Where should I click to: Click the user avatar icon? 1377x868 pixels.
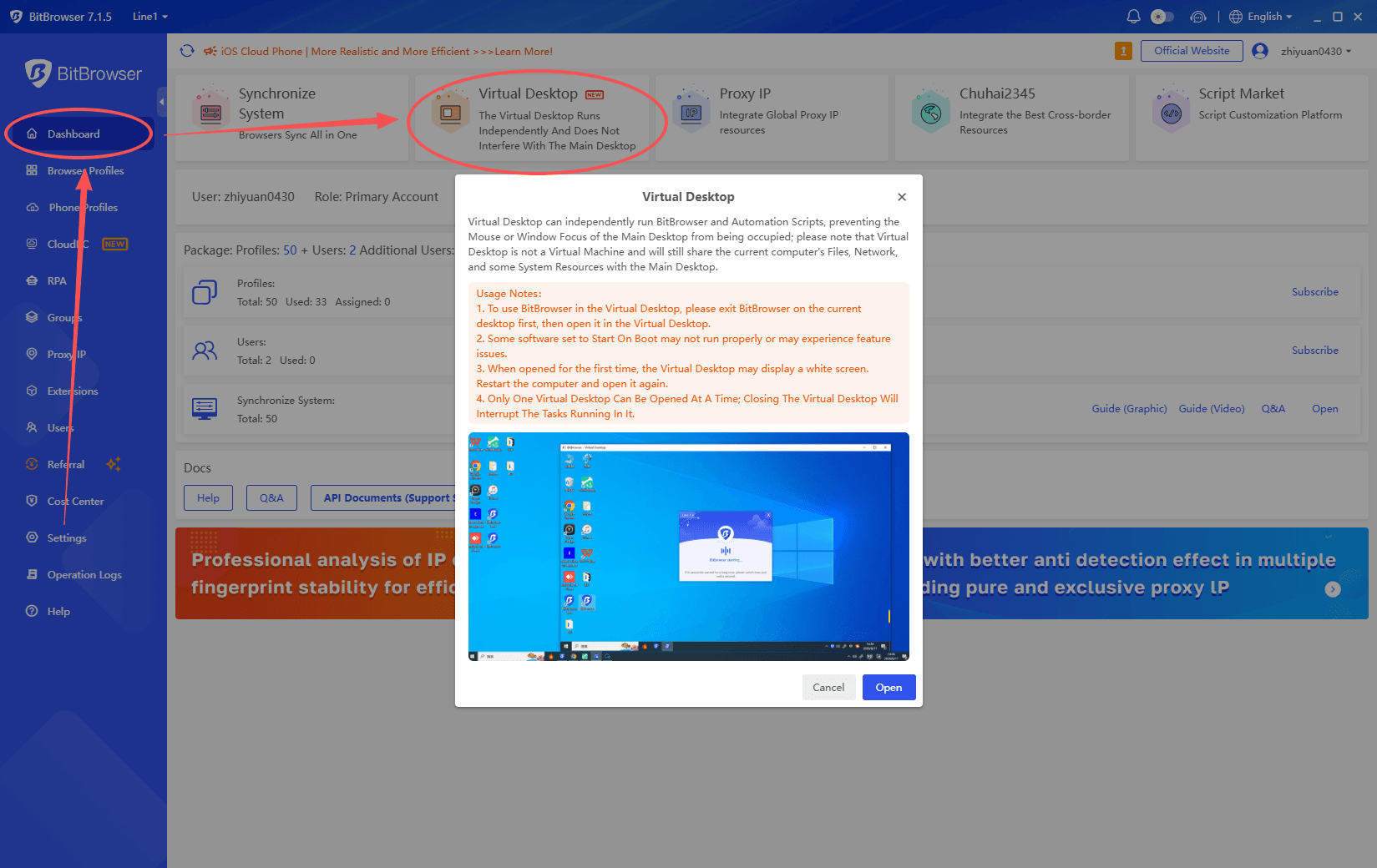coord(1260,51)
